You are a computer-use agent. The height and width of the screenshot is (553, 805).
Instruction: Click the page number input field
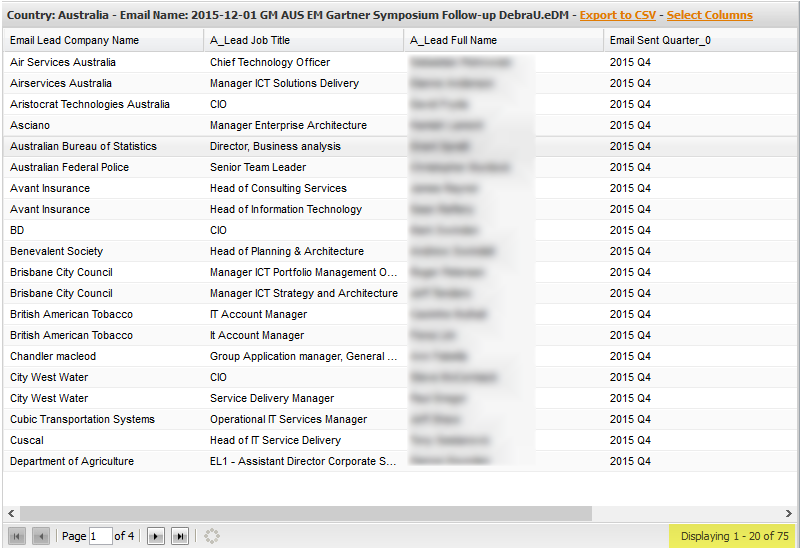101,537
